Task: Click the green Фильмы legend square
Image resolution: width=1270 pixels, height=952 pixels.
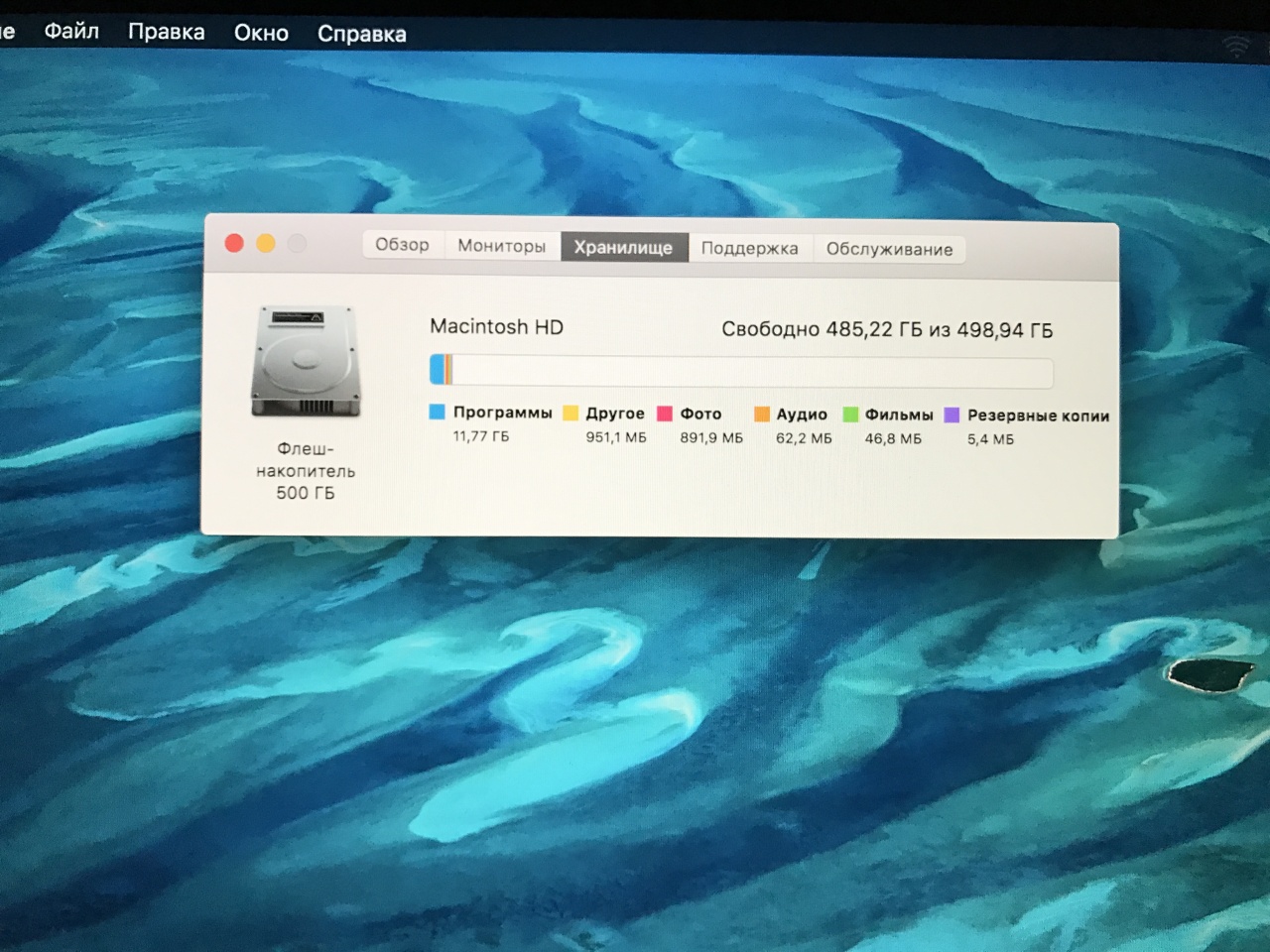Action: [x=850, y=415]
